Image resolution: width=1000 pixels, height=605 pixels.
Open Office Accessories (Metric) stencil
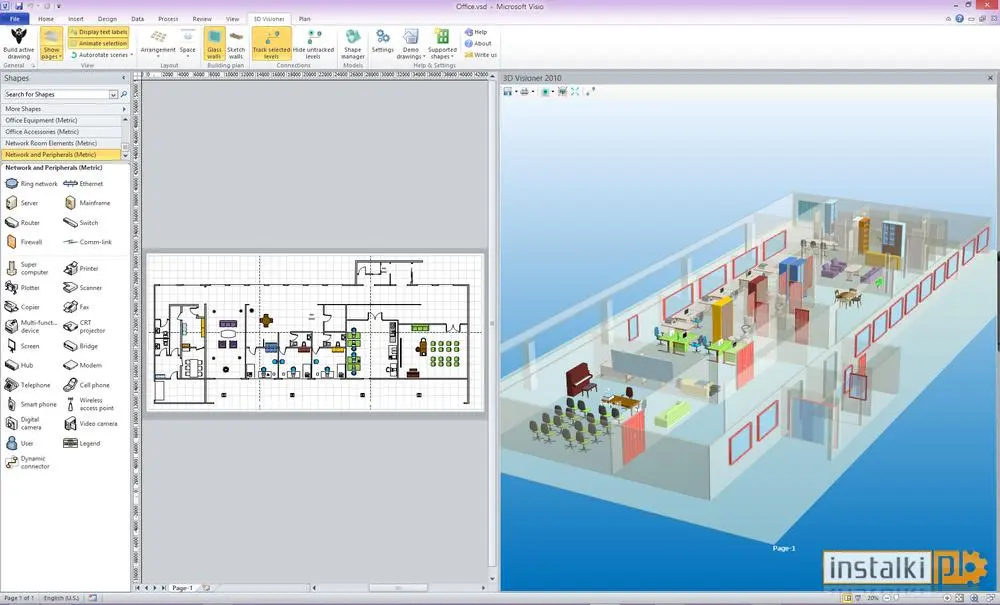(x=61, y=132)
